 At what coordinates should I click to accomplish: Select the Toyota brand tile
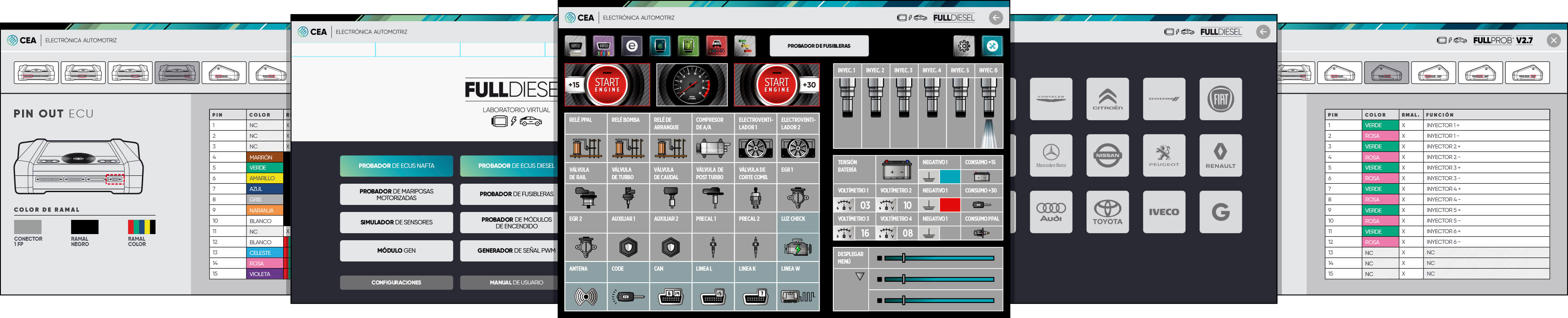[x=1107, y=212]
